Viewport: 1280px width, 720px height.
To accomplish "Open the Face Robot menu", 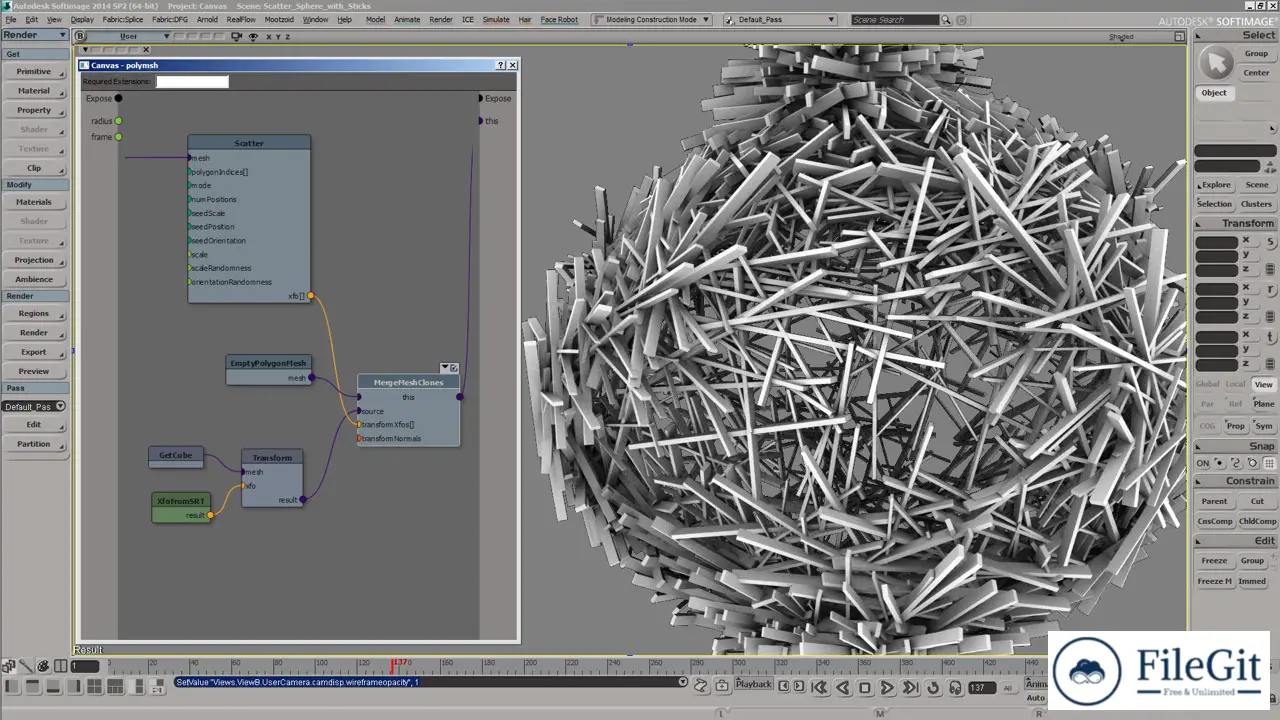I will pyautogui.click(x=559, y=19).
